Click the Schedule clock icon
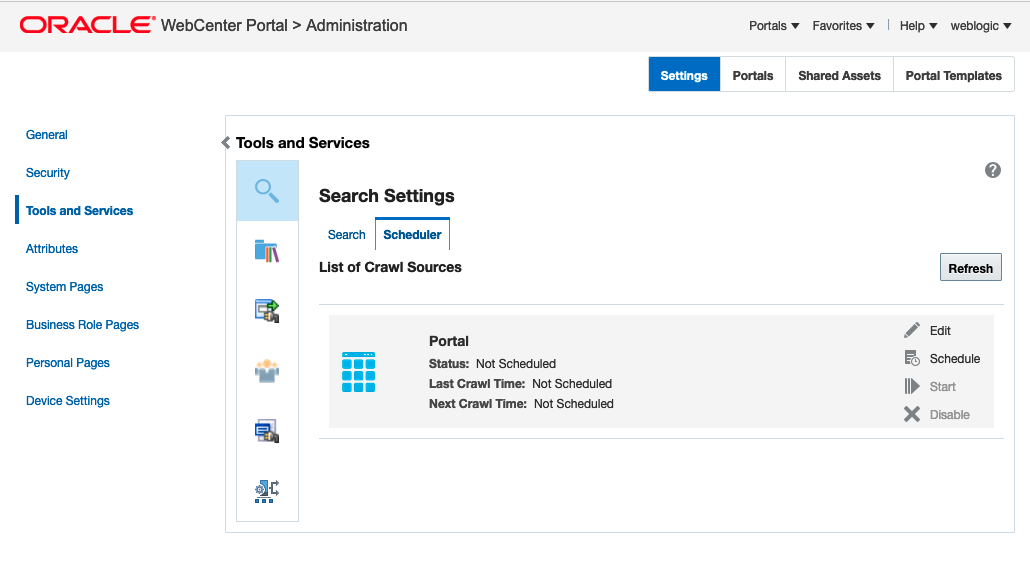The height and width of the screenshot is (586, 1030). [x=912, y=358]
